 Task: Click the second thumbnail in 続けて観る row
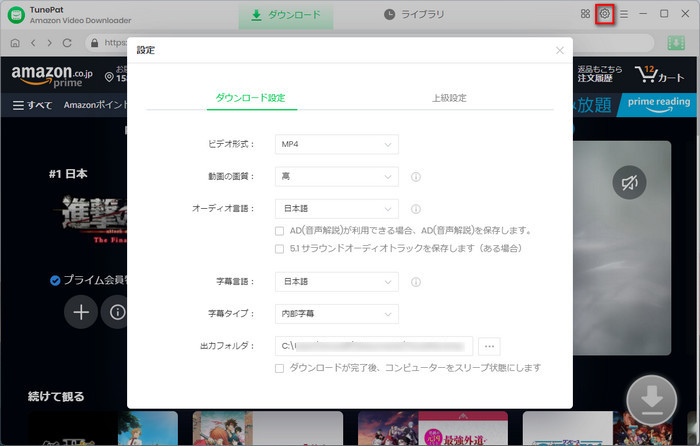[268, 428]
